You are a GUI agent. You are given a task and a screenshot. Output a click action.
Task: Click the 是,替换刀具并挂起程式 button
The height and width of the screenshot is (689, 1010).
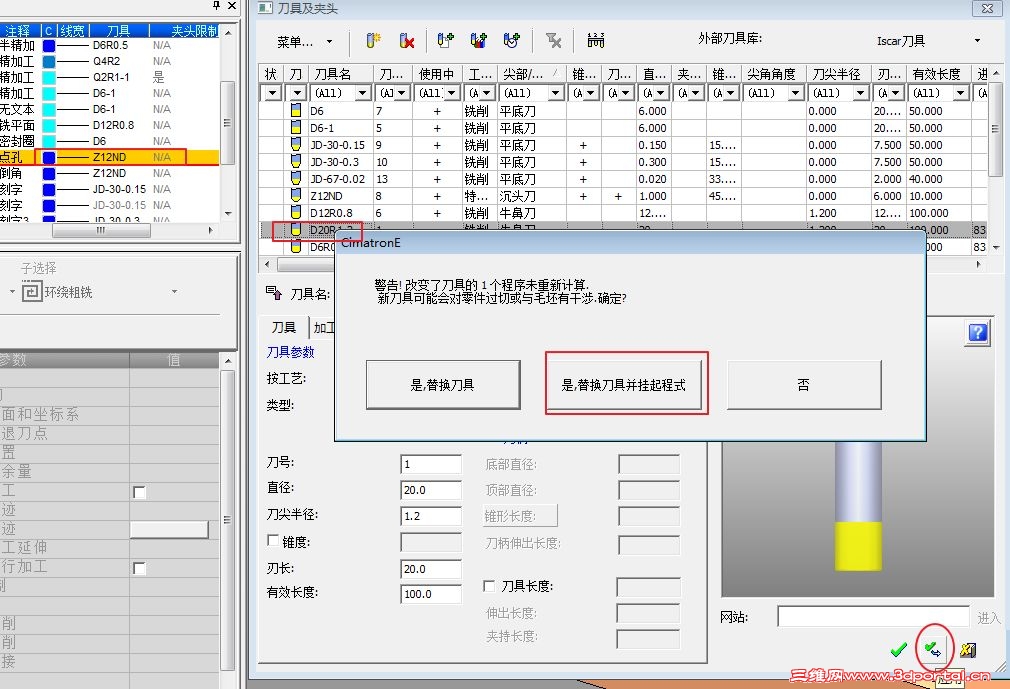click(x=624, y=385)
